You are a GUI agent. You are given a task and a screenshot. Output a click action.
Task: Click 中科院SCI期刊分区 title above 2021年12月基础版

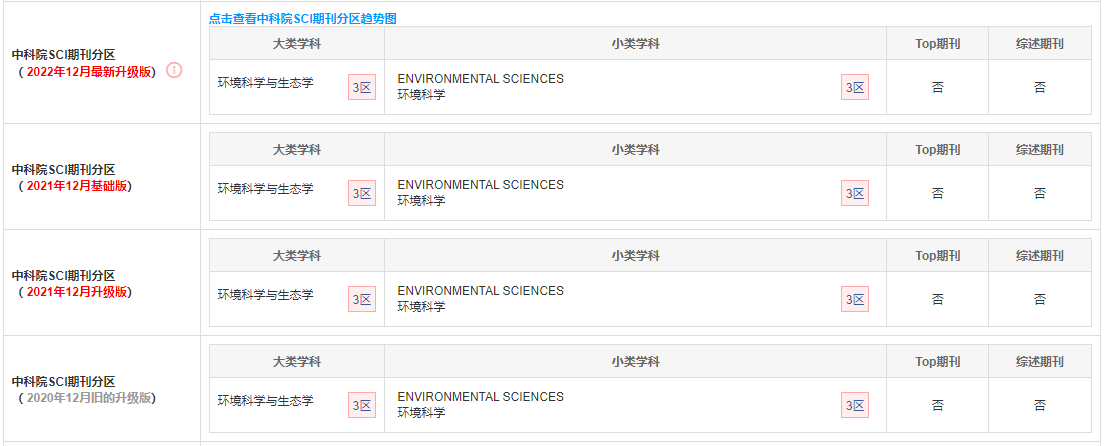point(63,170)
